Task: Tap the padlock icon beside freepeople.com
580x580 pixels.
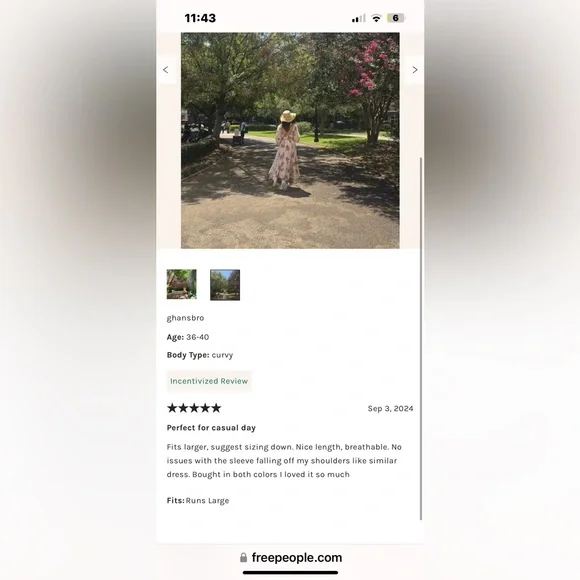Action: (243, 557)
